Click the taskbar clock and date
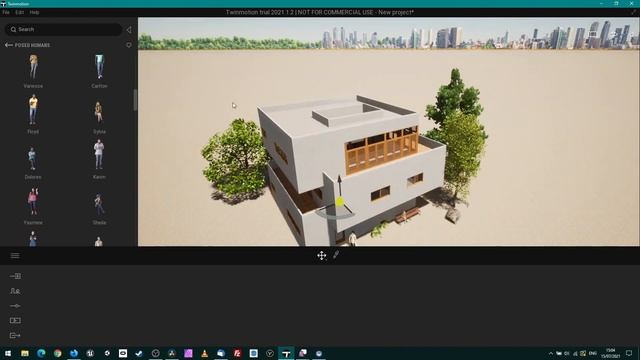The height and width of the screenshot is (360, 640). tap(611, 353)
